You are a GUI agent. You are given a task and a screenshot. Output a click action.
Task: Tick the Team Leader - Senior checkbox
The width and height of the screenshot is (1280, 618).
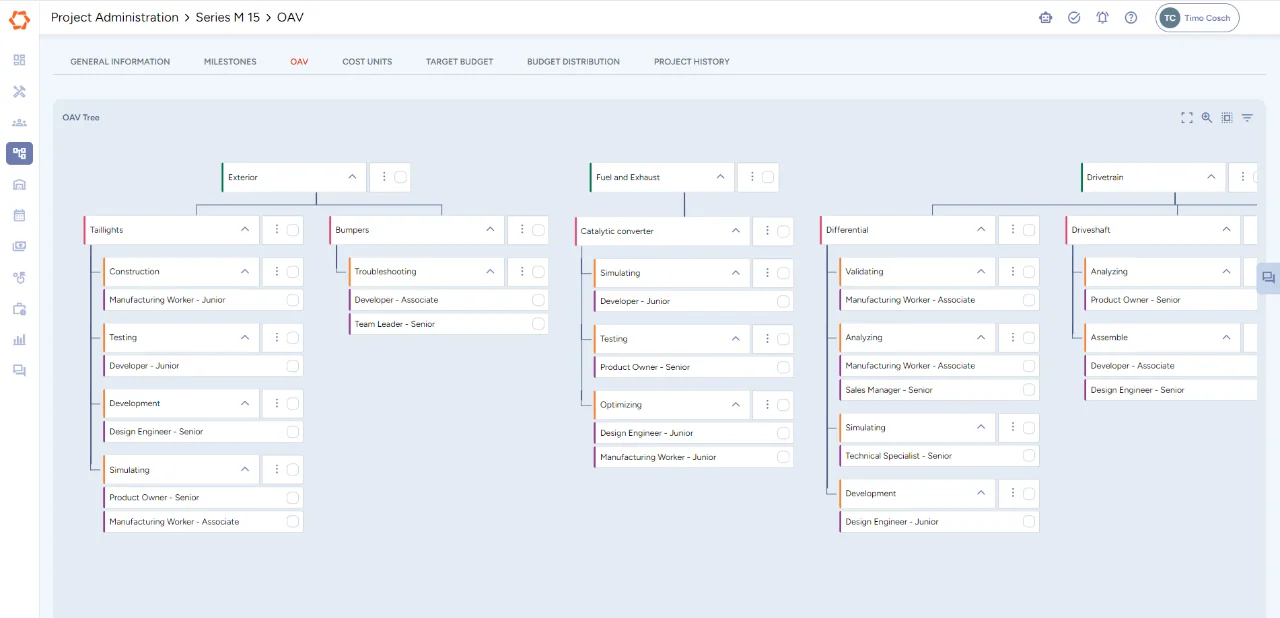538,324
